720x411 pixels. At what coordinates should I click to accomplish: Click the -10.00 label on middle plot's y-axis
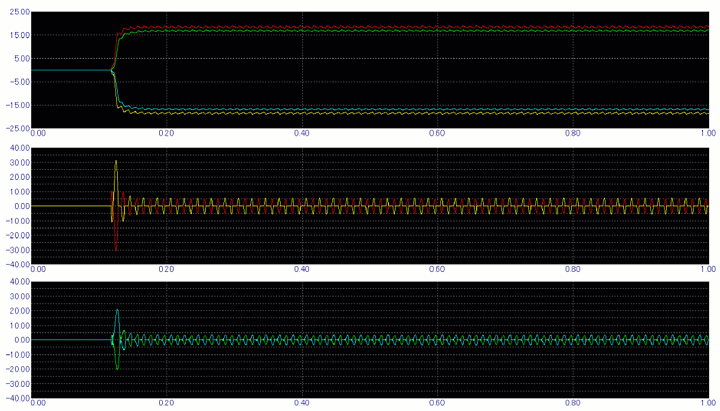[x=17, y=221]
